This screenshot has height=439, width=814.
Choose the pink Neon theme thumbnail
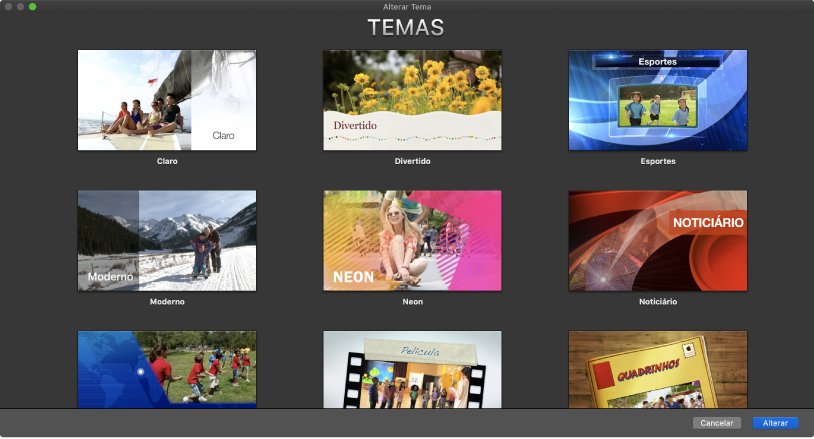point(412,241)
